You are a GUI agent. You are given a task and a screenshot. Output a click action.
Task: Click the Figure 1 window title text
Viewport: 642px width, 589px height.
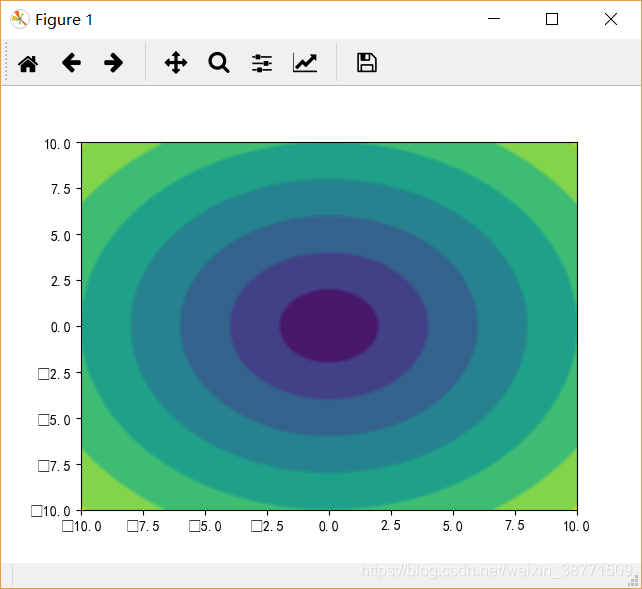click(x=64, y=20)
